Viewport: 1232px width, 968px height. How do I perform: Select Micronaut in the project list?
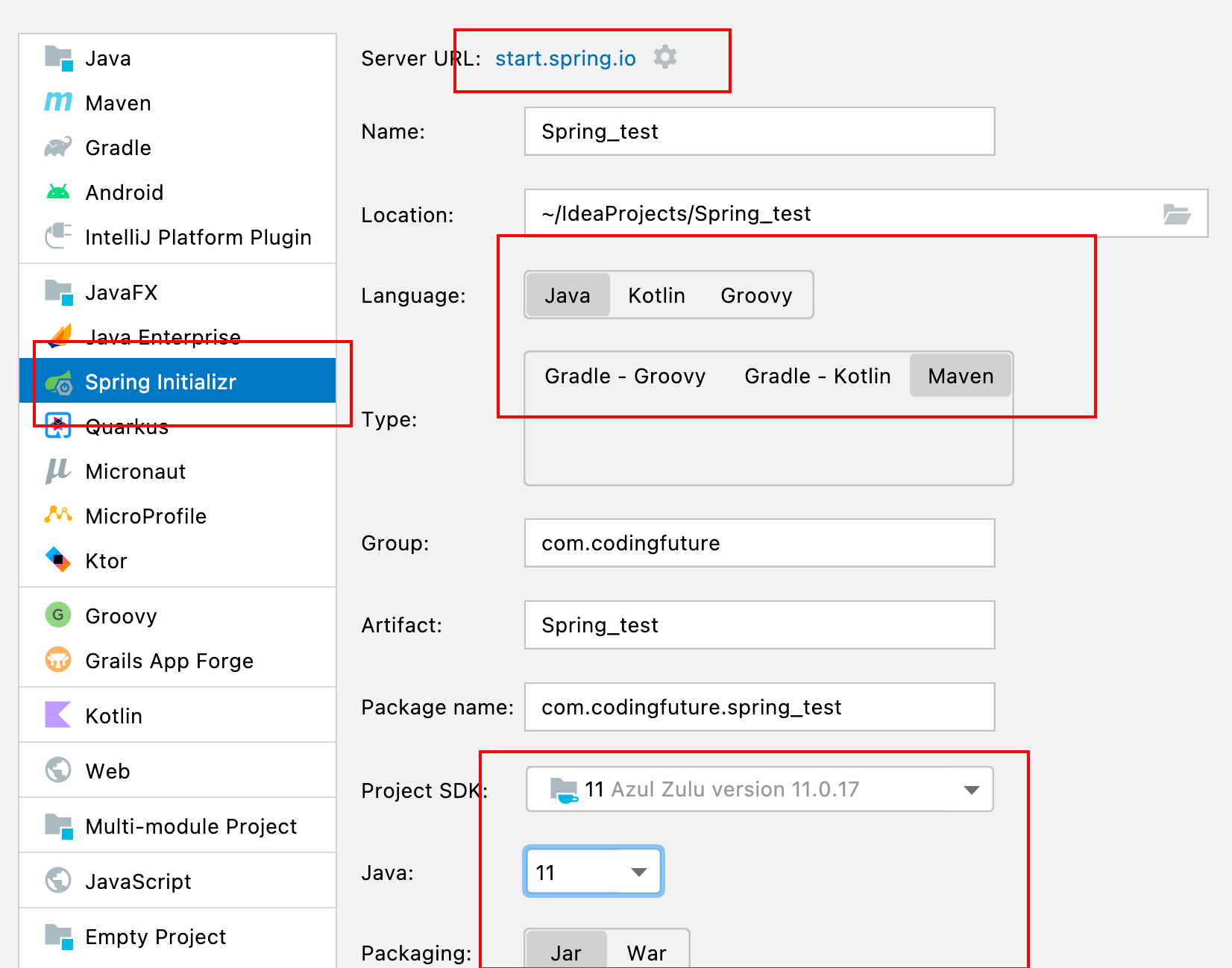[x=177, y=471]
